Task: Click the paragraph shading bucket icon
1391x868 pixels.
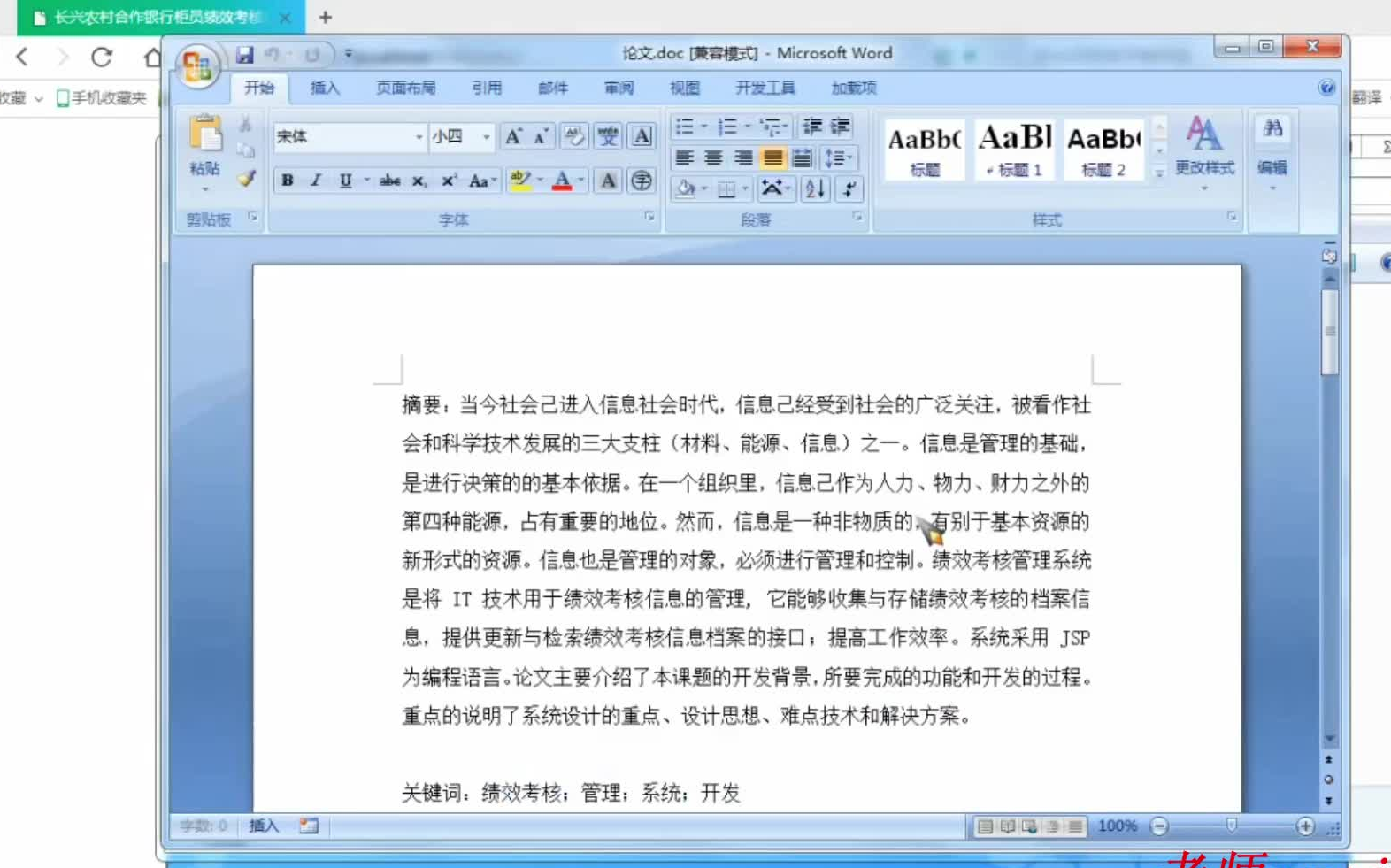Action: pos(686,188)
